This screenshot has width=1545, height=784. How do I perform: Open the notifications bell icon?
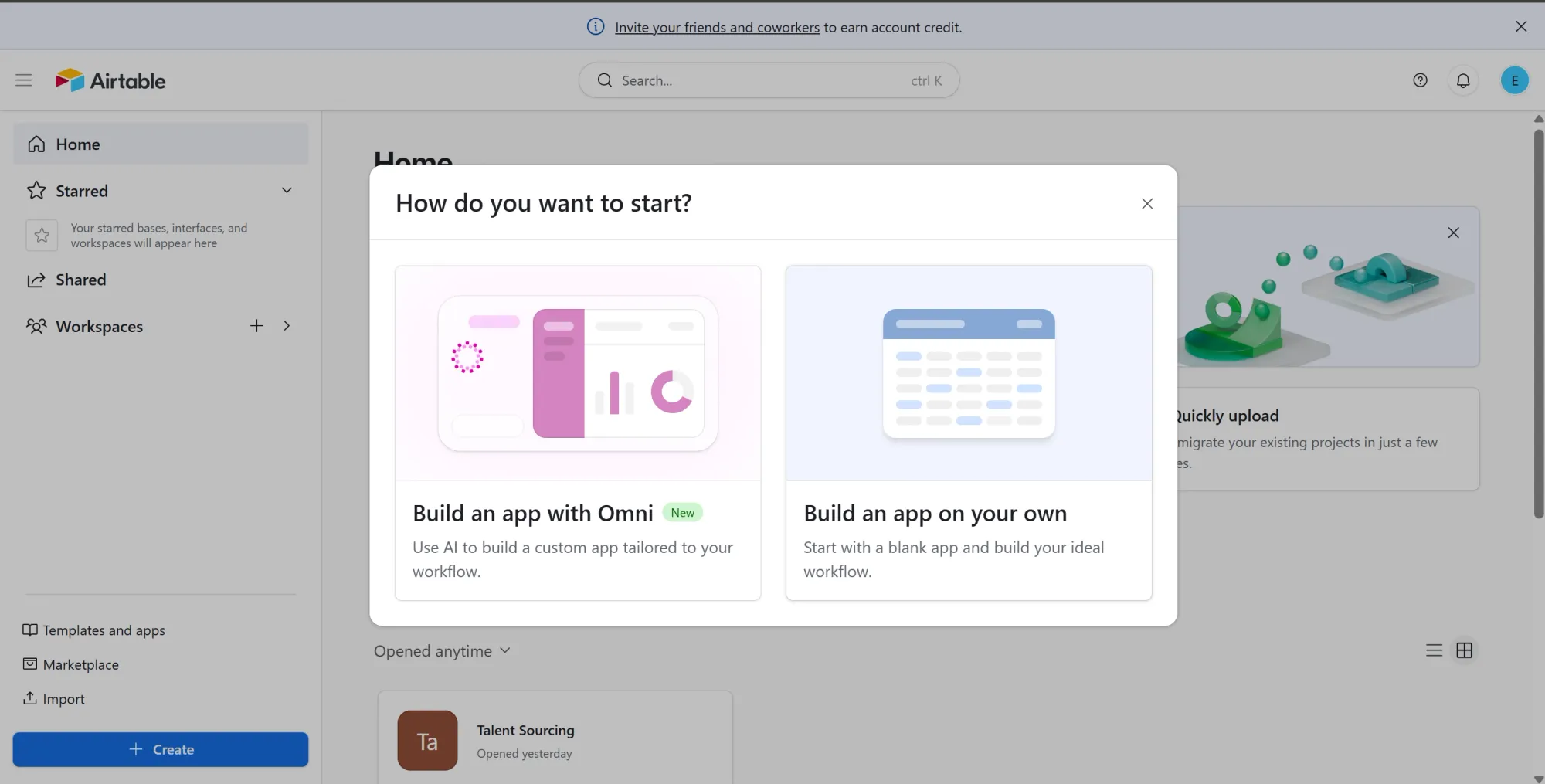coord(1463,80)
